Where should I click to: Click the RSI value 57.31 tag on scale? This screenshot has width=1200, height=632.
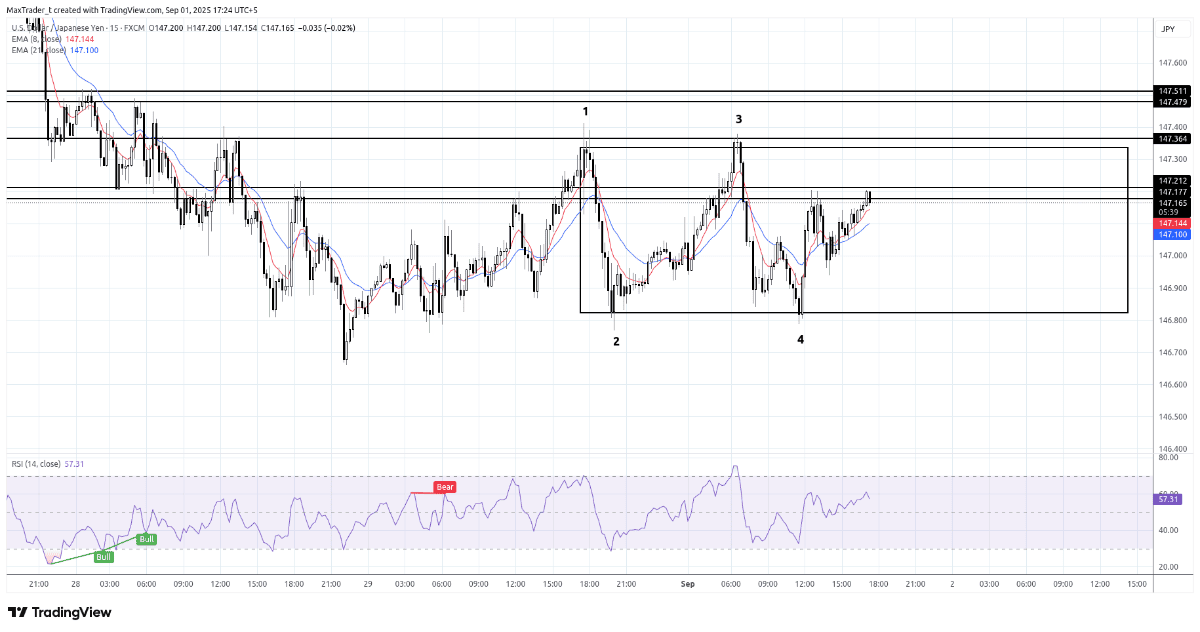coord(1170,498)
